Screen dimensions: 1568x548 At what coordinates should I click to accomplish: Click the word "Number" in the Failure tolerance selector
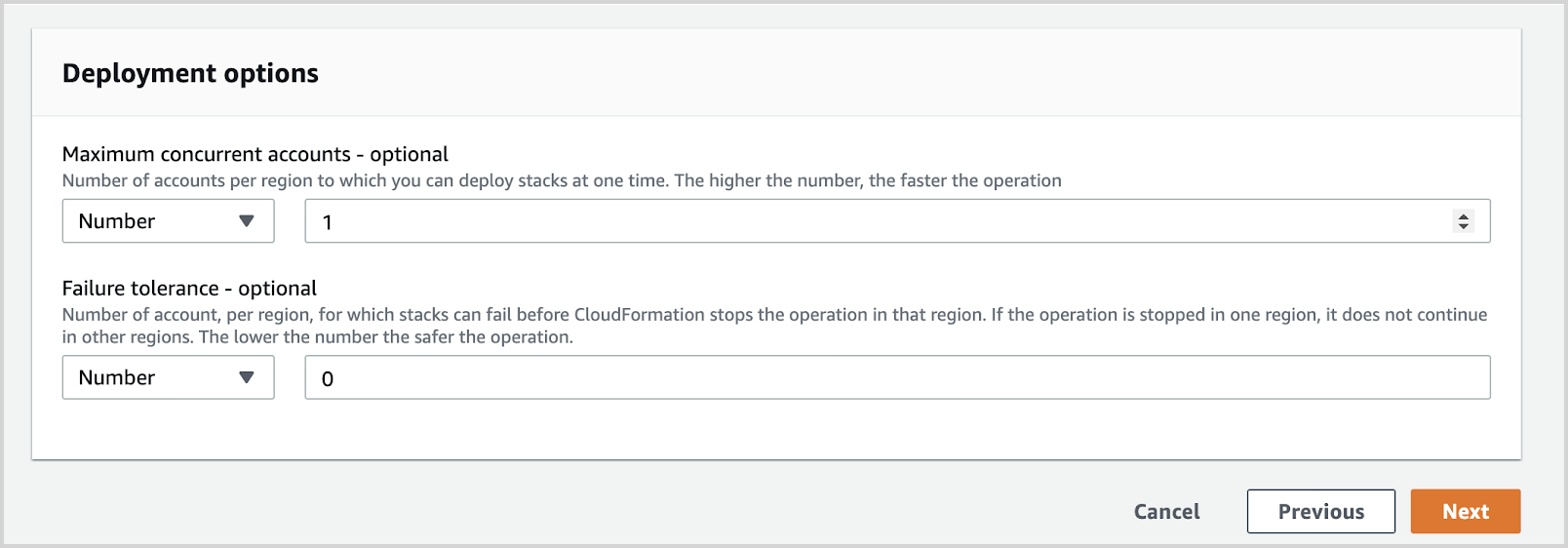tap(117, 377)
